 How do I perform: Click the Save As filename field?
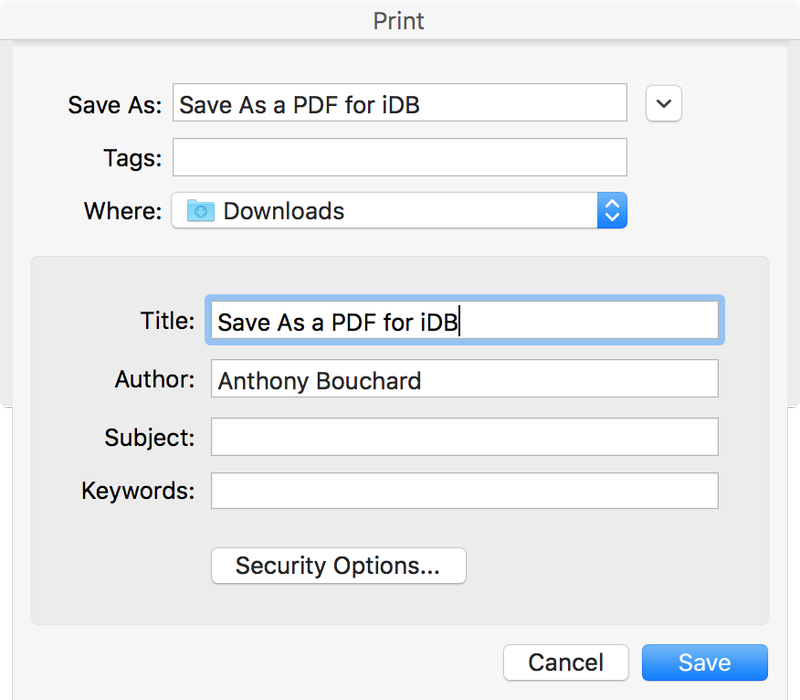click(399, 103)
